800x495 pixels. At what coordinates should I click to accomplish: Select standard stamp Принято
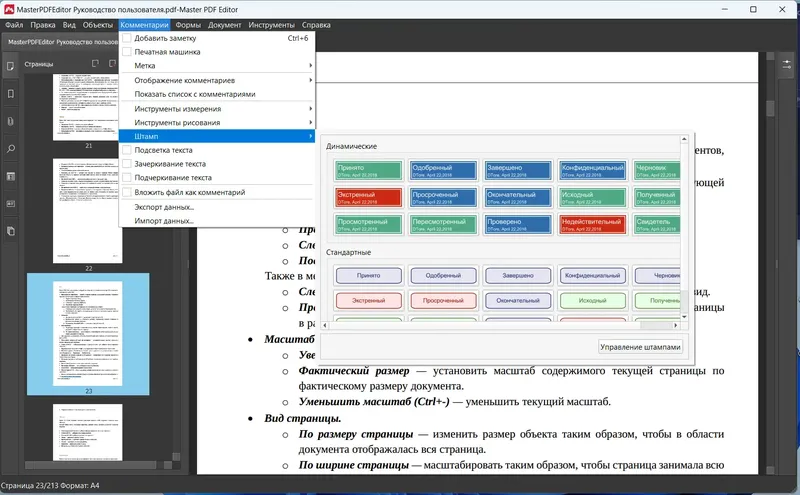pyautogui.click(x=368, y=276)
